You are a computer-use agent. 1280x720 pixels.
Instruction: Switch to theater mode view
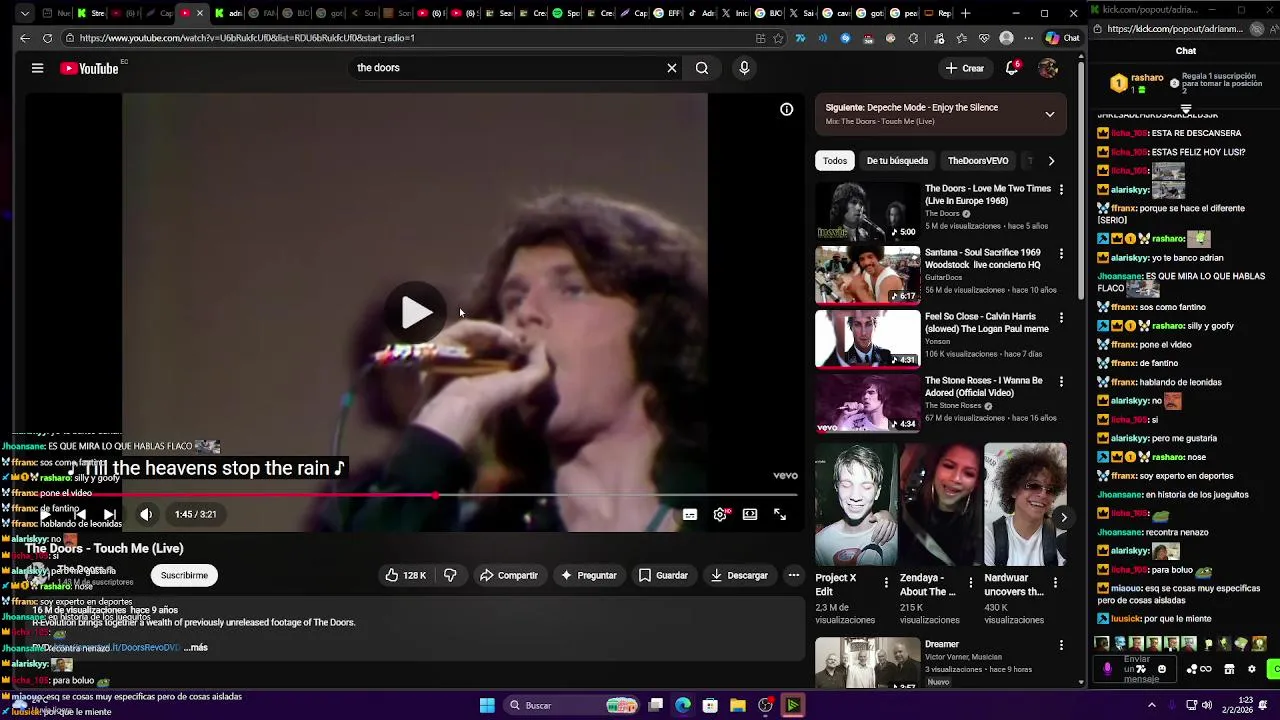pos(750,514)
